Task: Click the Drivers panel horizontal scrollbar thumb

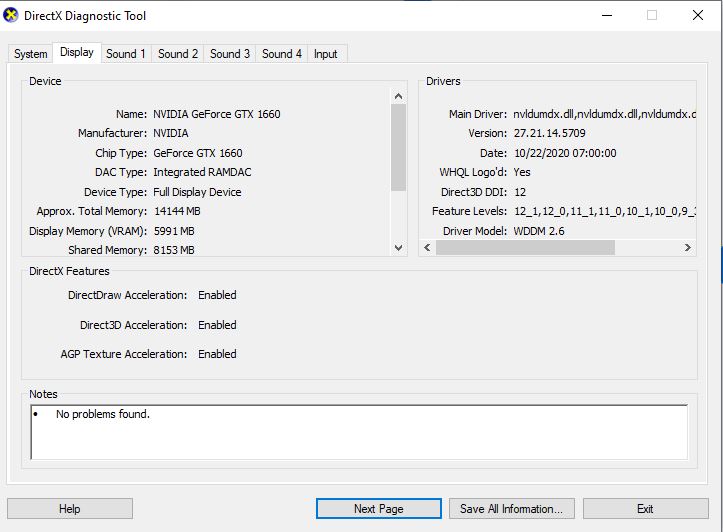Action: click(x=525, y=248)
